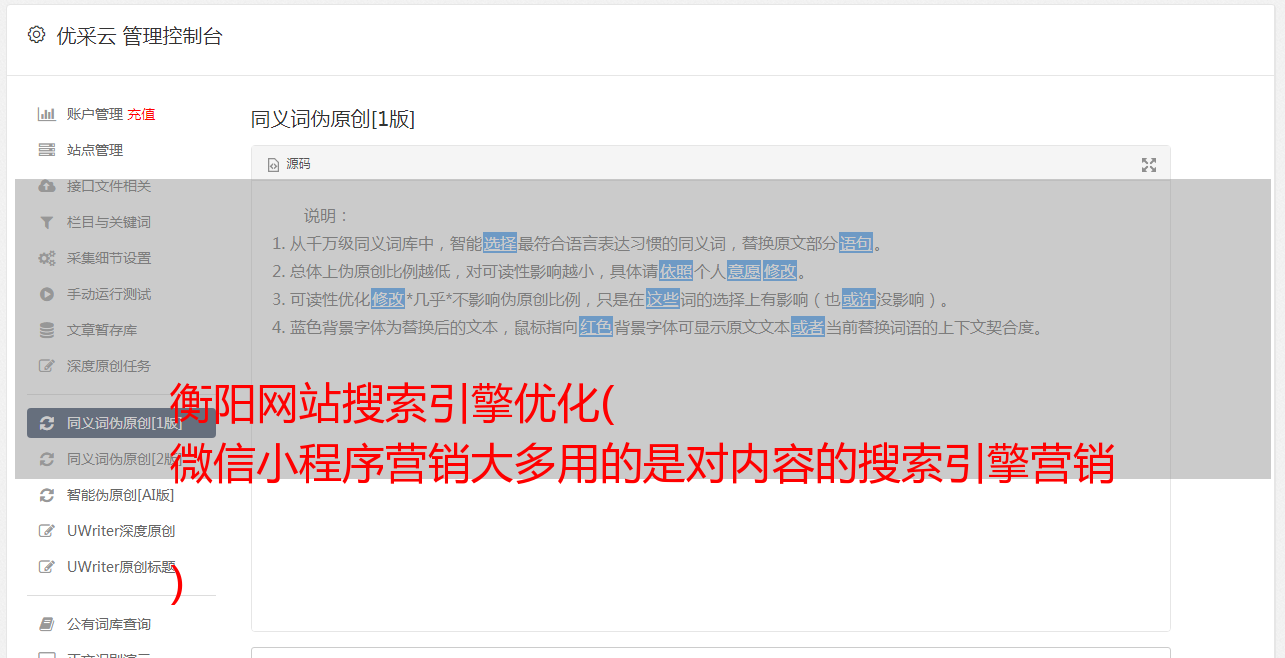Click the 栏目与关键词 filter icon
Viewport: 1285px width, 658px height.
click(x=46, y=222)
